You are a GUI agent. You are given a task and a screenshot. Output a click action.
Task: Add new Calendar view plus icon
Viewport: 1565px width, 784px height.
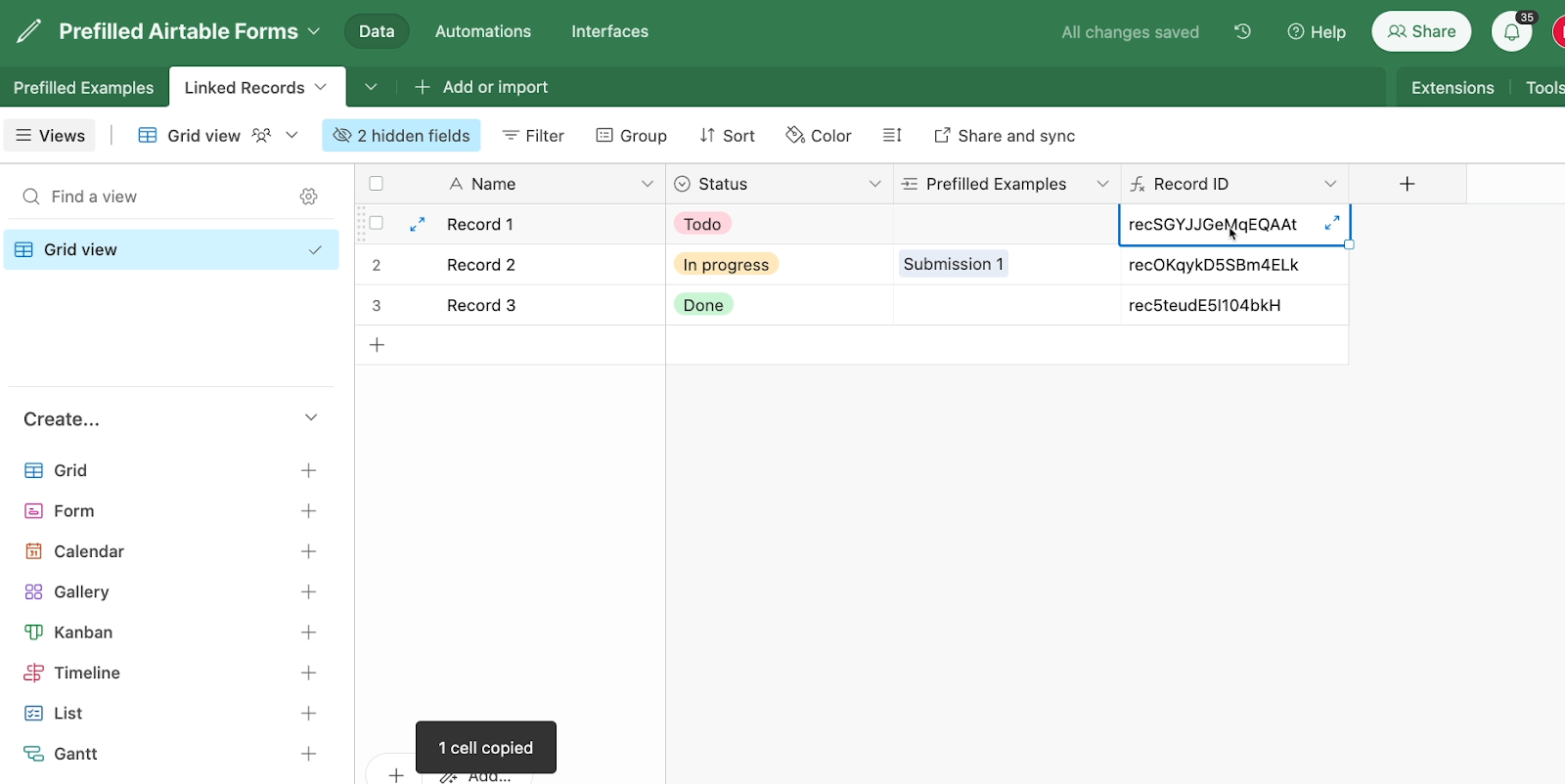[308, 551]
